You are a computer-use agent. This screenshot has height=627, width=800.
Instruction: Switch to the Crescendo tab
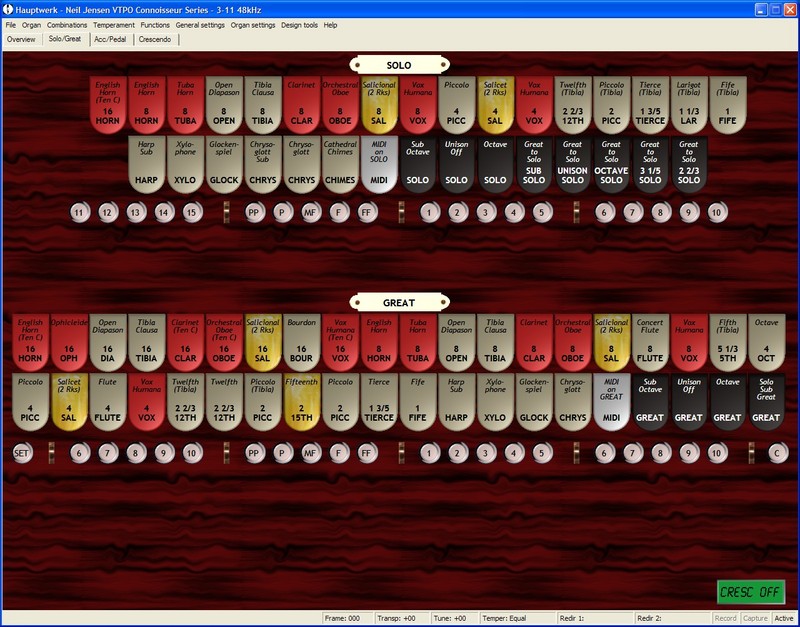coord(155,39)
